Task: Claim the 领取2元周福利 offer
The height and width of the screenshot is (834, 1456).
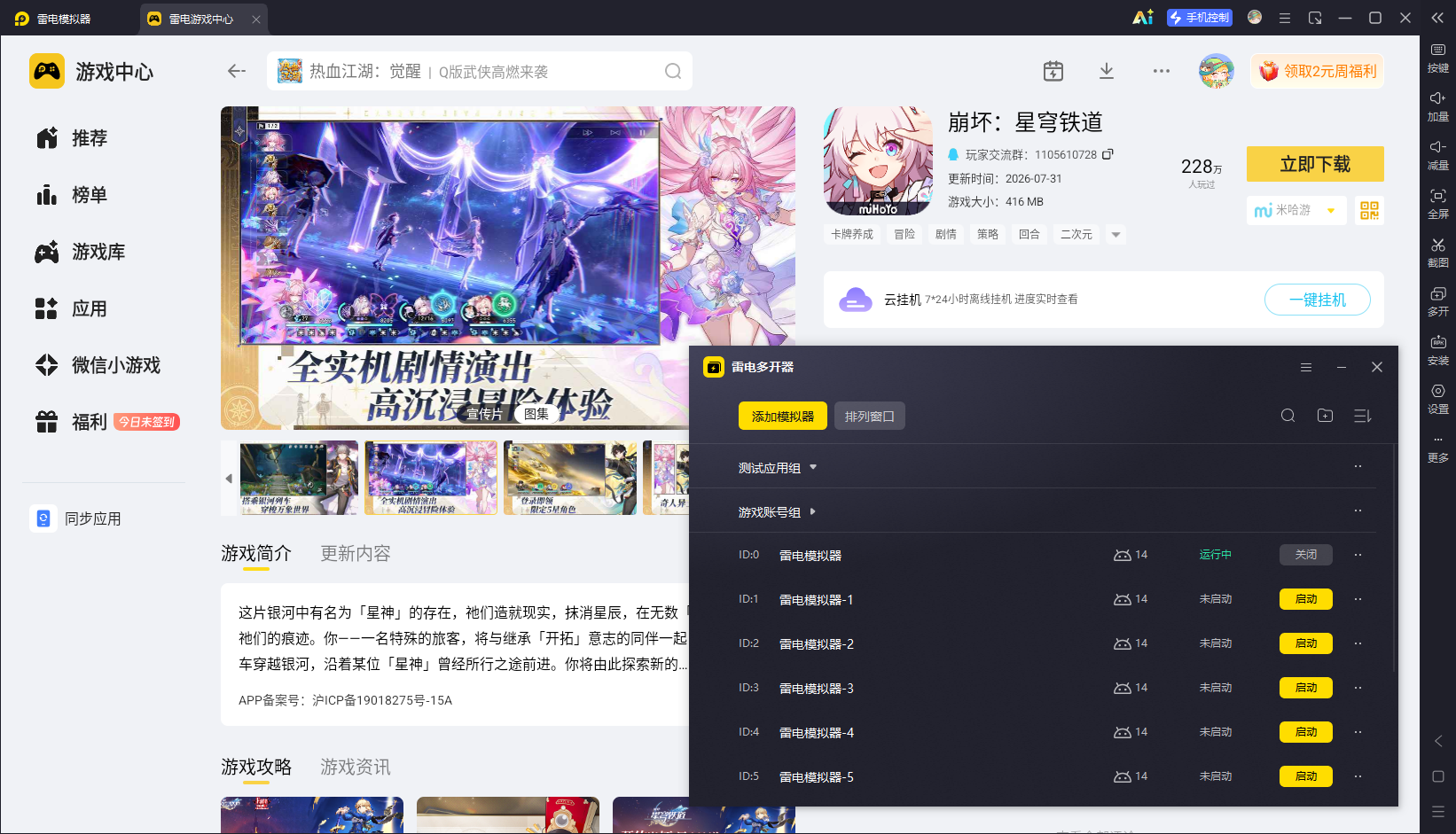Action: point(1318,71)
